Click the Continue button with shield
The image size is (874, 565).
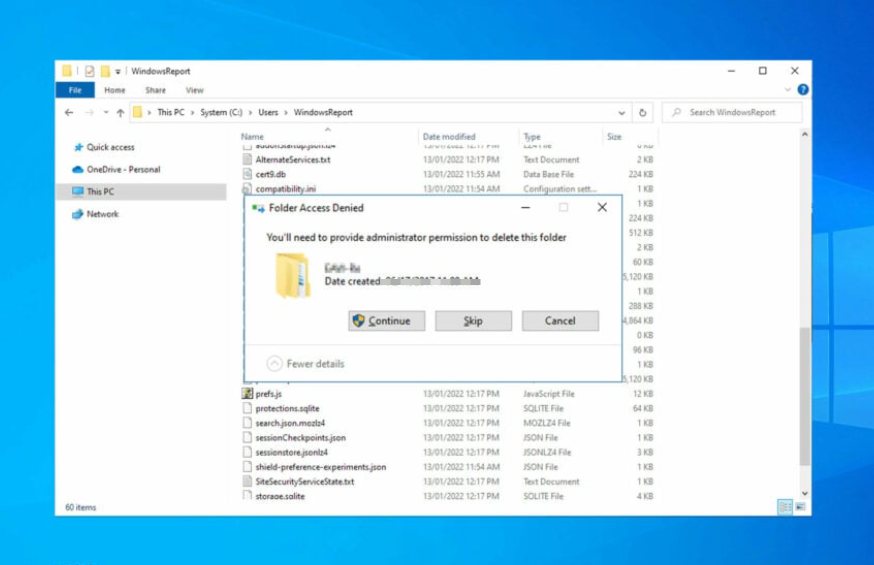(x=386, y=321)
